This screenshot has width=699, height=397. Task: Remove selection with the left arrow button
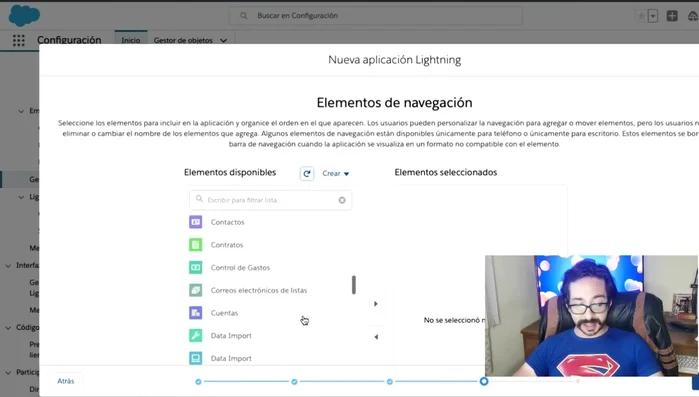(376, 337)
